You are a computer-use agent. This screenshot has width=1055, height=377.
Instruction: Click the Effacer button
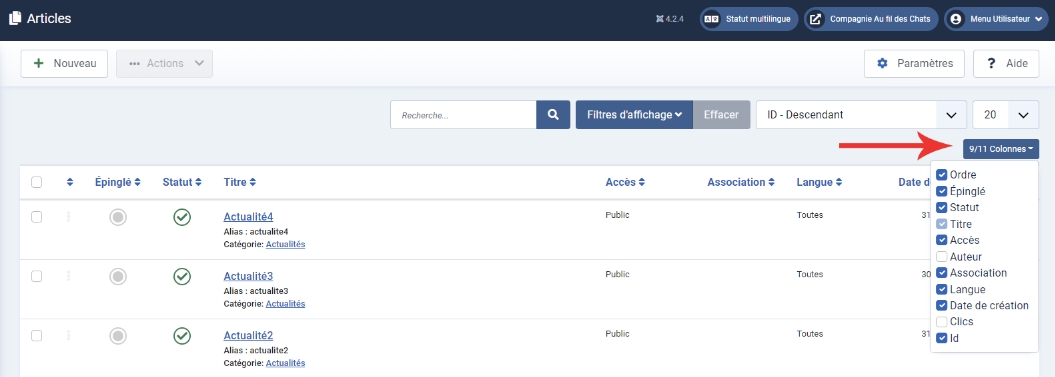pyautogui.click(x=722, y=114)
